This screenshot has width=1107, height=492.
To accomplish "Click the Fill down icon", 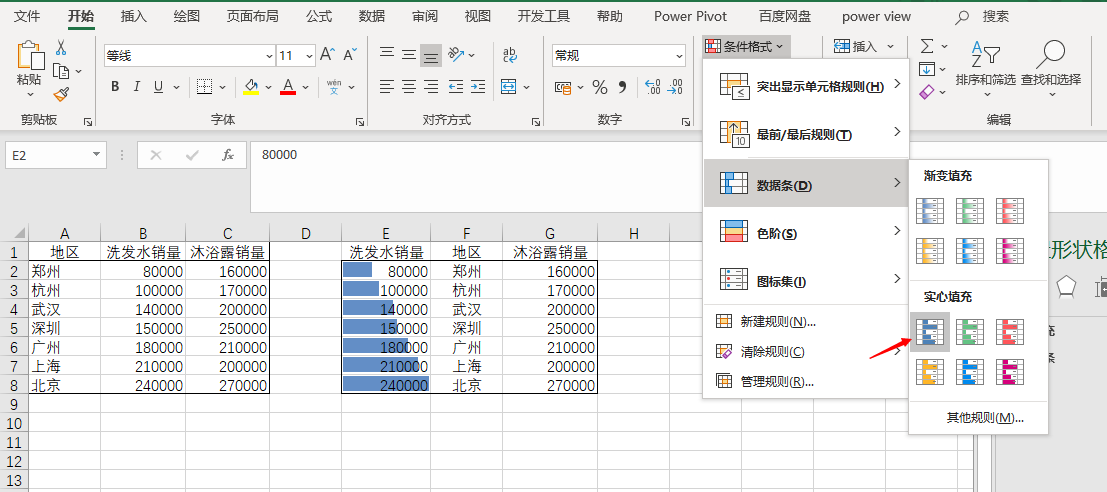I will click(x=927, y=69).
